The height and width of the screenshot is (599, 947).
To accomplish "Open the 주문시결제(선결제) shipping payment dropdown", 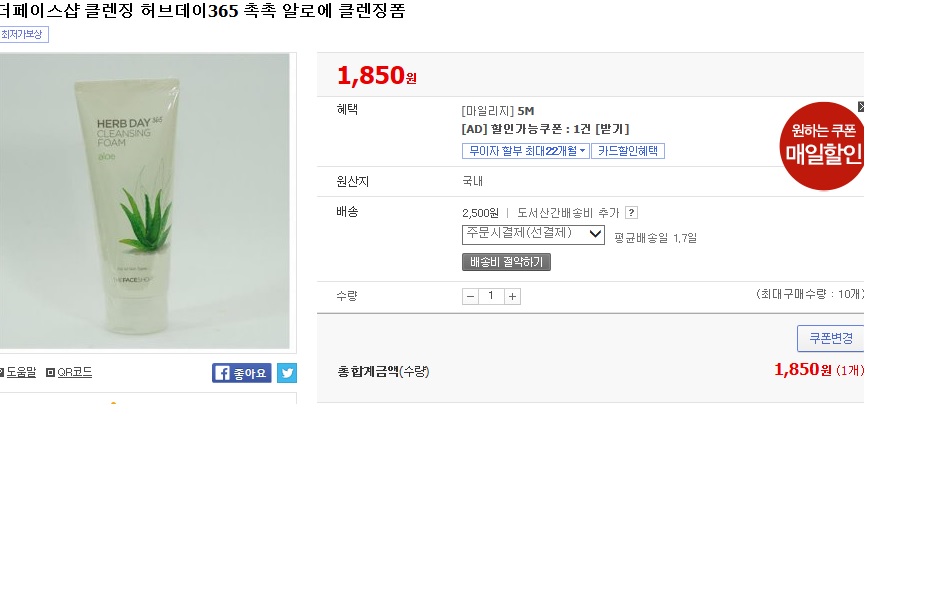I will [533, 234].
